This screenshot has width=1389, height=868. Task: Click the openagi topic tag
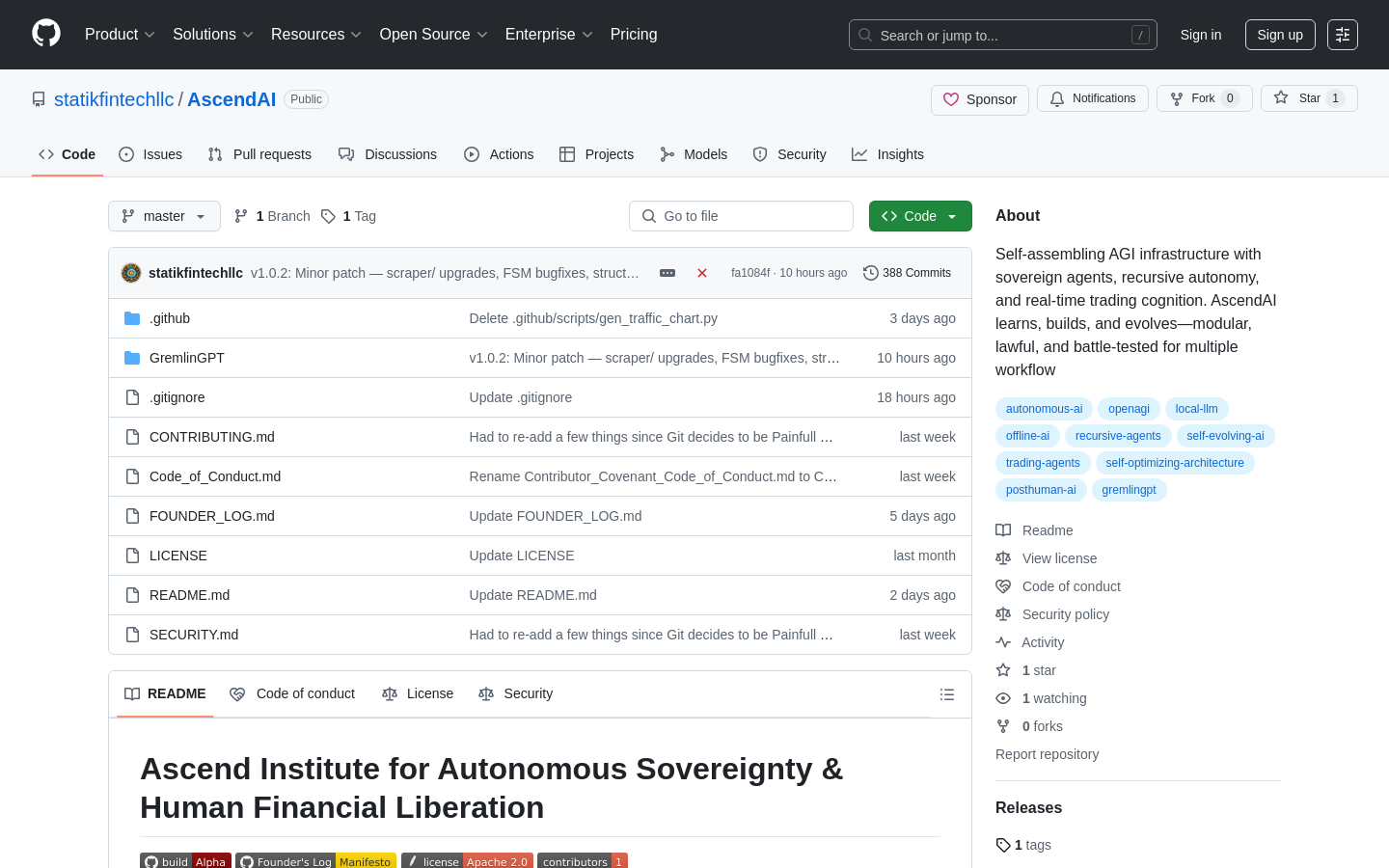click(x=1129, y=409)
